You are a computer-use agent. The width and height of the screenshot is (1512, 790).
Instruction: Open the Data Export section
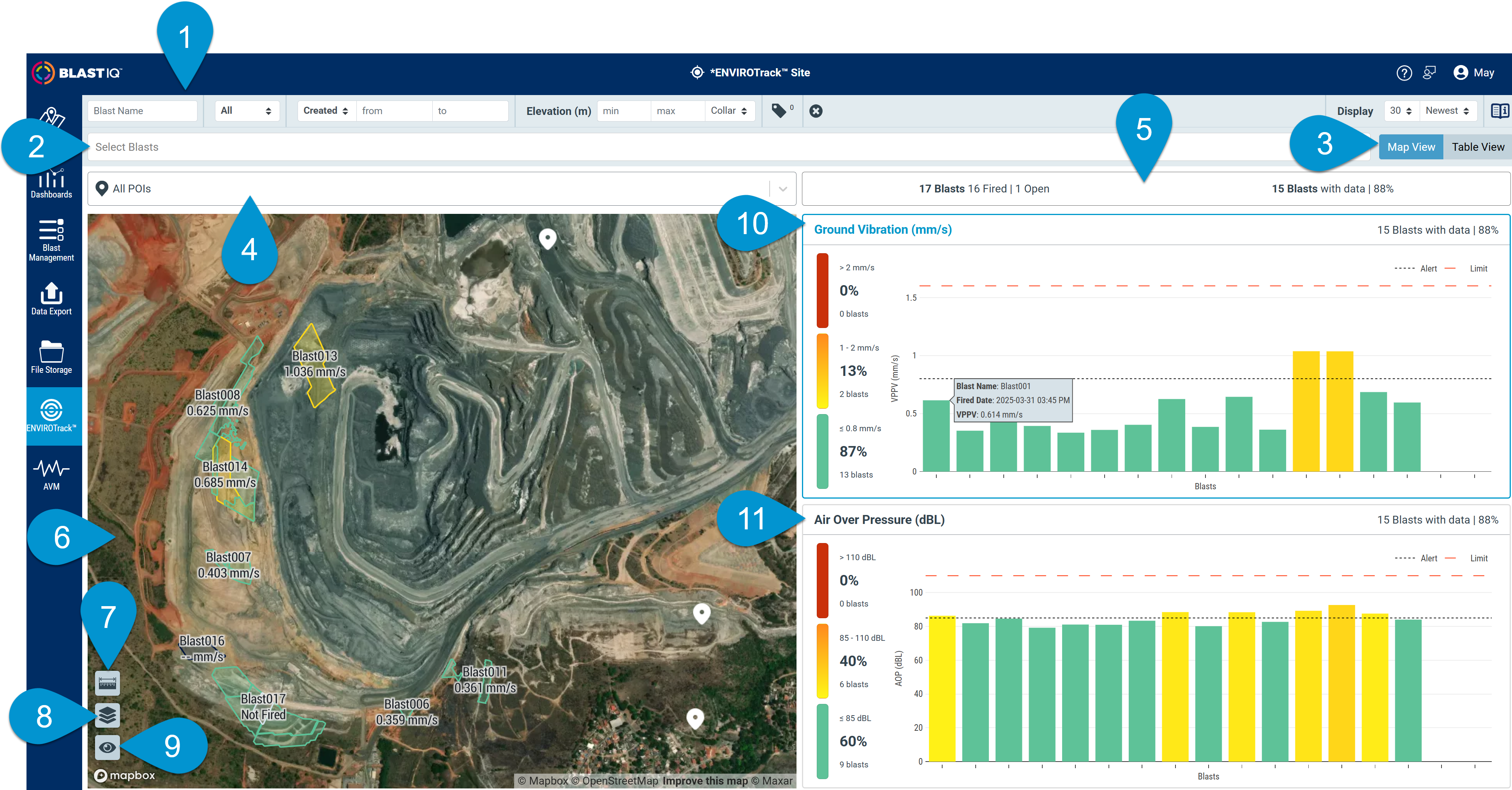52,299
